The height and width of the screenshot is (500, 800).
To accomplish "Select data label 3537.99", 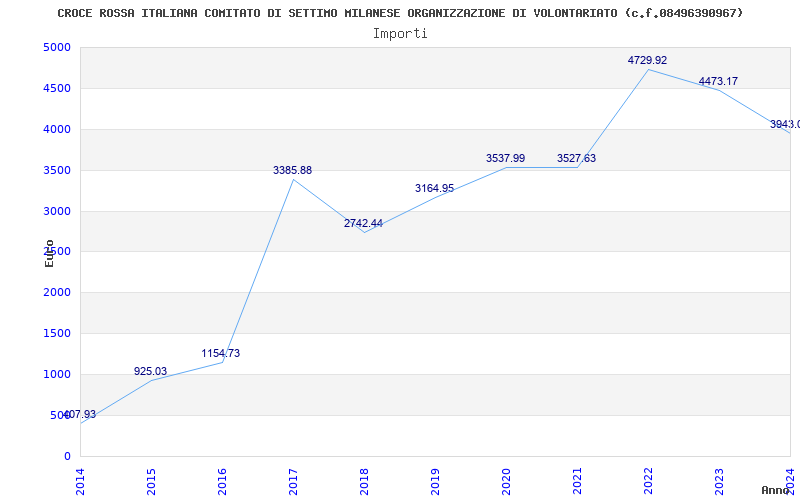I will (x=505, y=158).
